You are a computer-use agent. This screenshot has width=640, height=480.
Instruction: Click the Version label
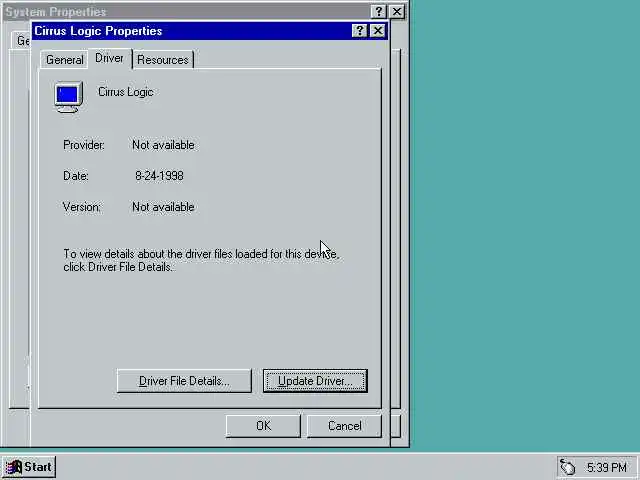click(x=81, y=207)
